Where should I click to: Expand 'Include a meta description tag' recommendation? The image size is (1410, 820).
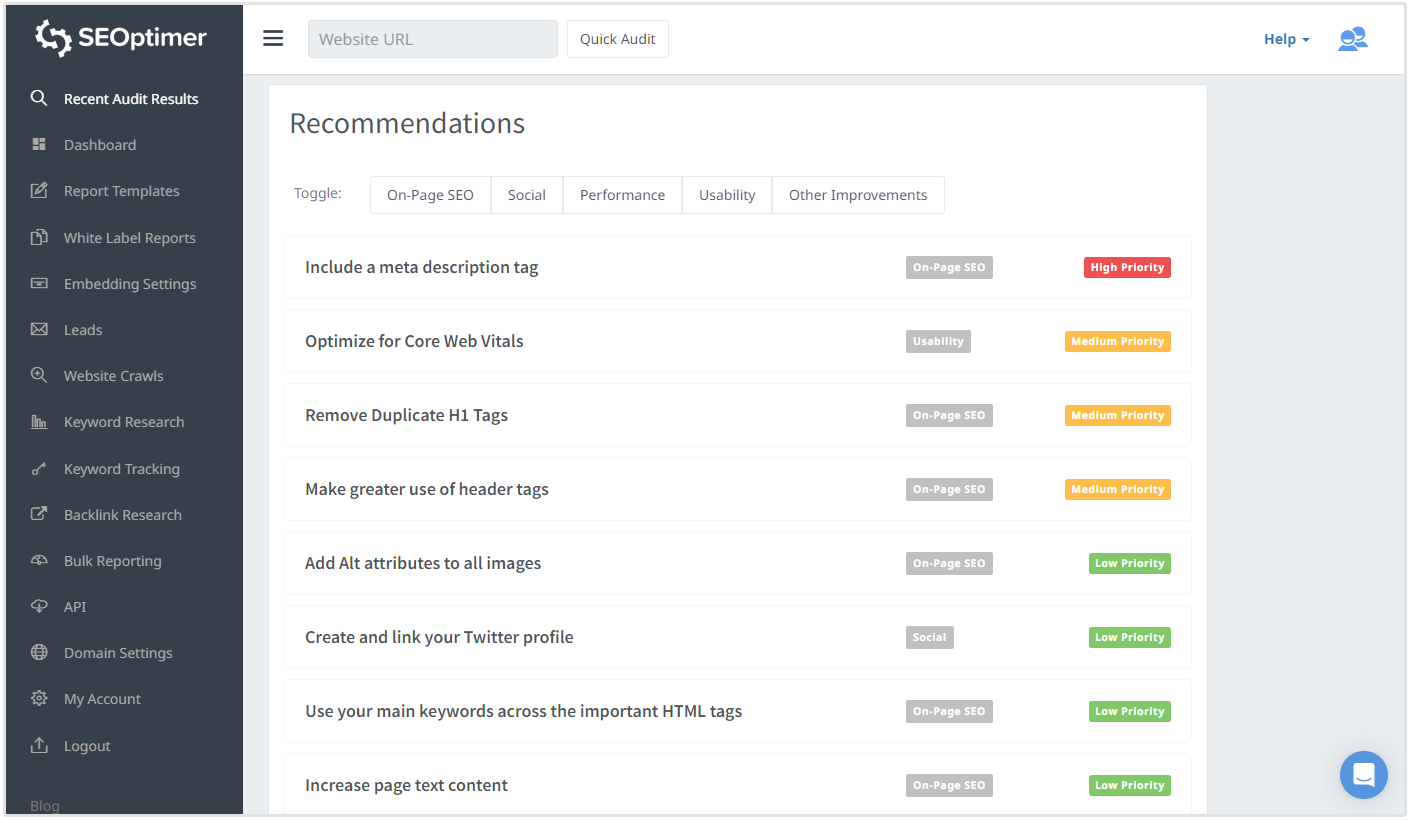421,267
